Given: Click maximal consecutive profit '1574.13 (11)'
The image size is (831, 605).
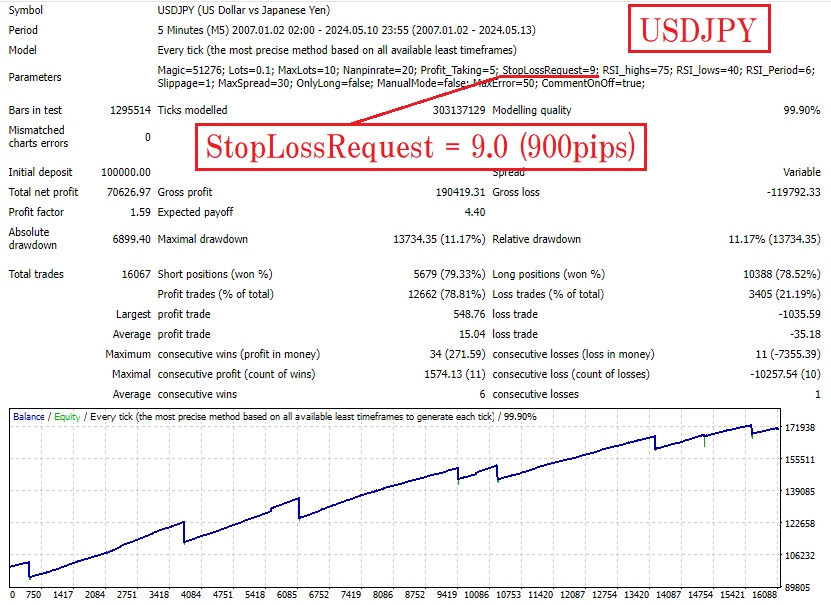Looking at the screenshot, I should (x=455, y=375).
